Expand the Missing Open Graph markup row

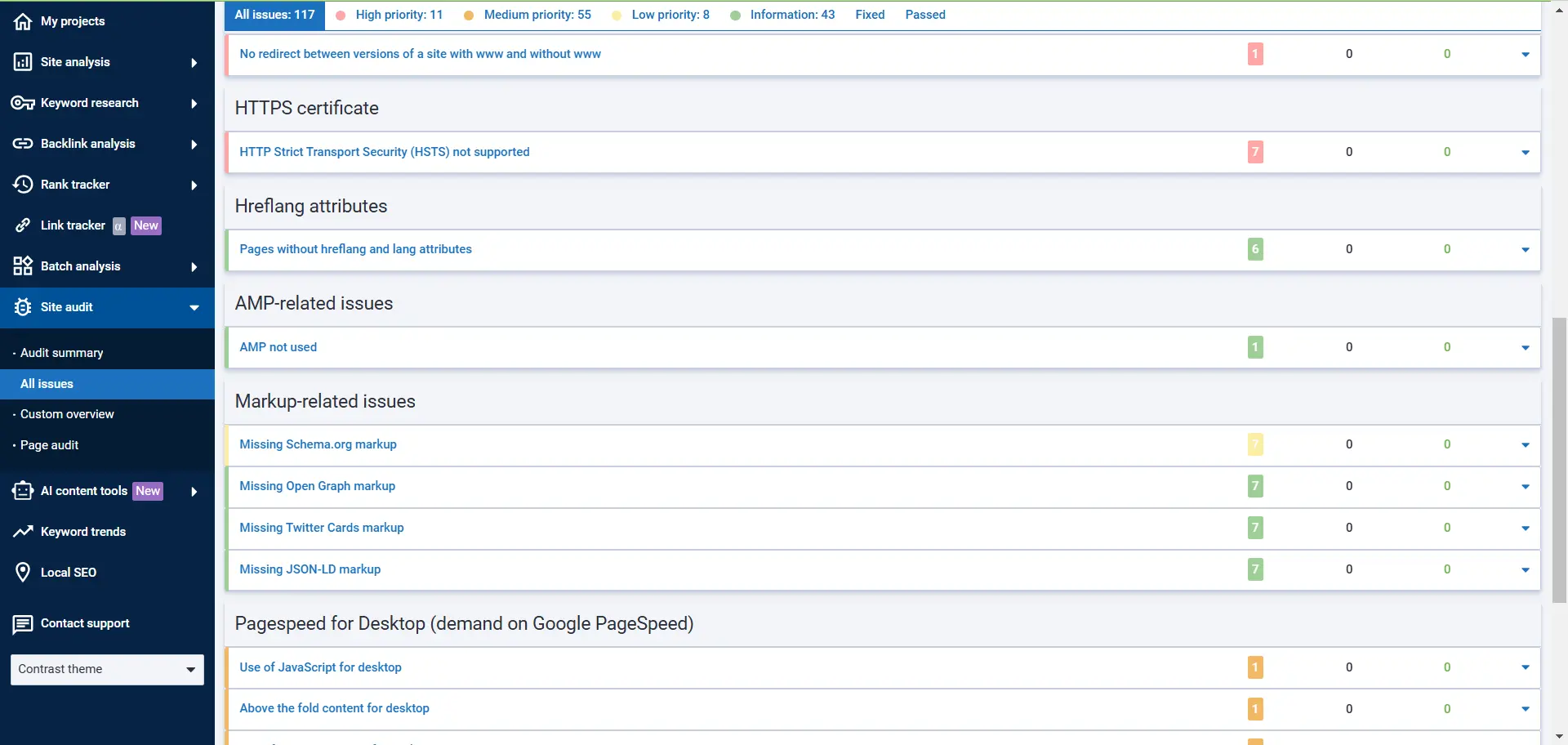pos(1526,487)
